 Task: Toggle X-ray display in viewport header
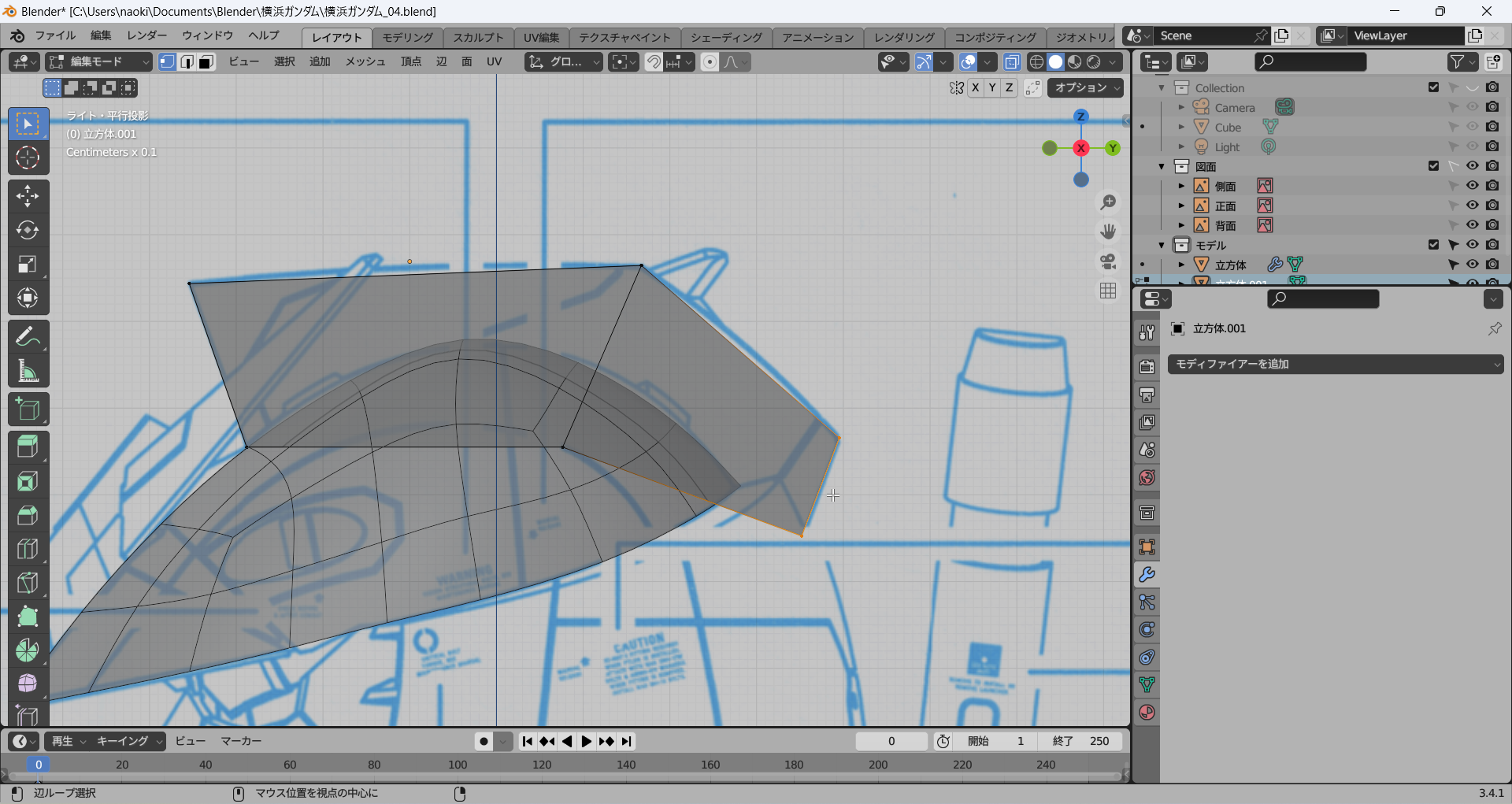point(1012,62)
